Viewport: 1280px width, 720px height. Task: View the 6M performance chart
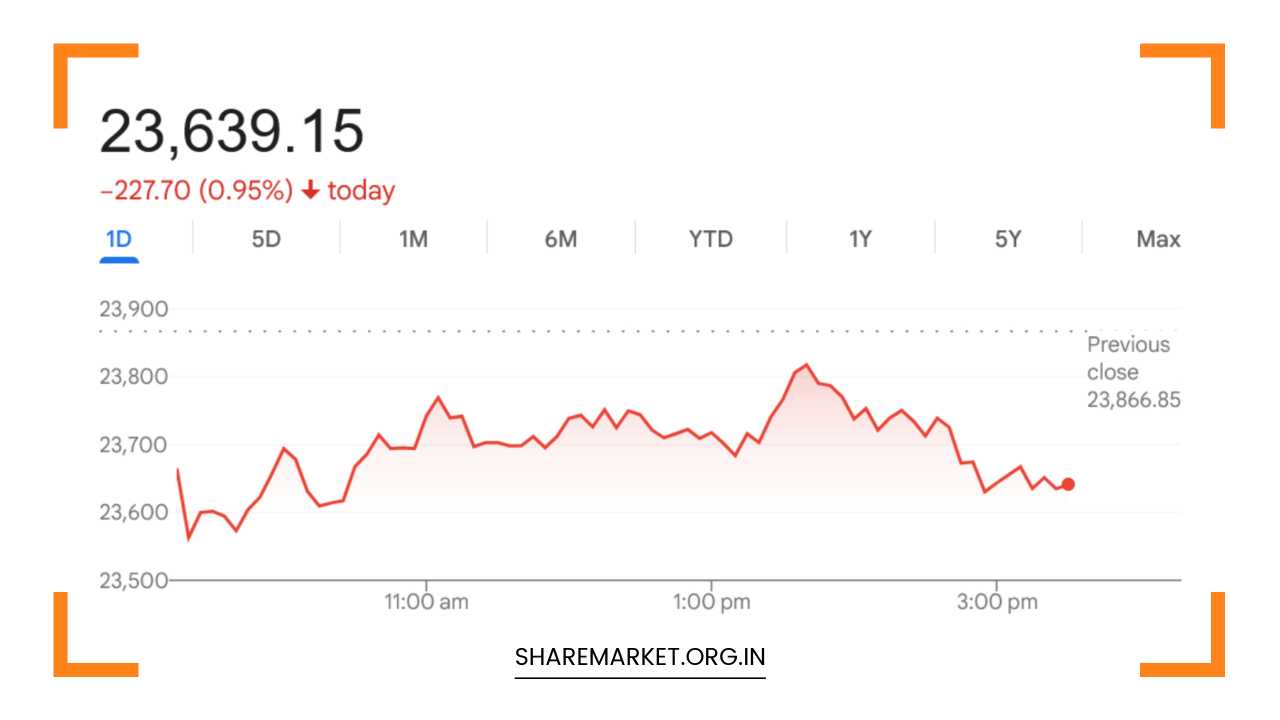[x=562, y=238]
